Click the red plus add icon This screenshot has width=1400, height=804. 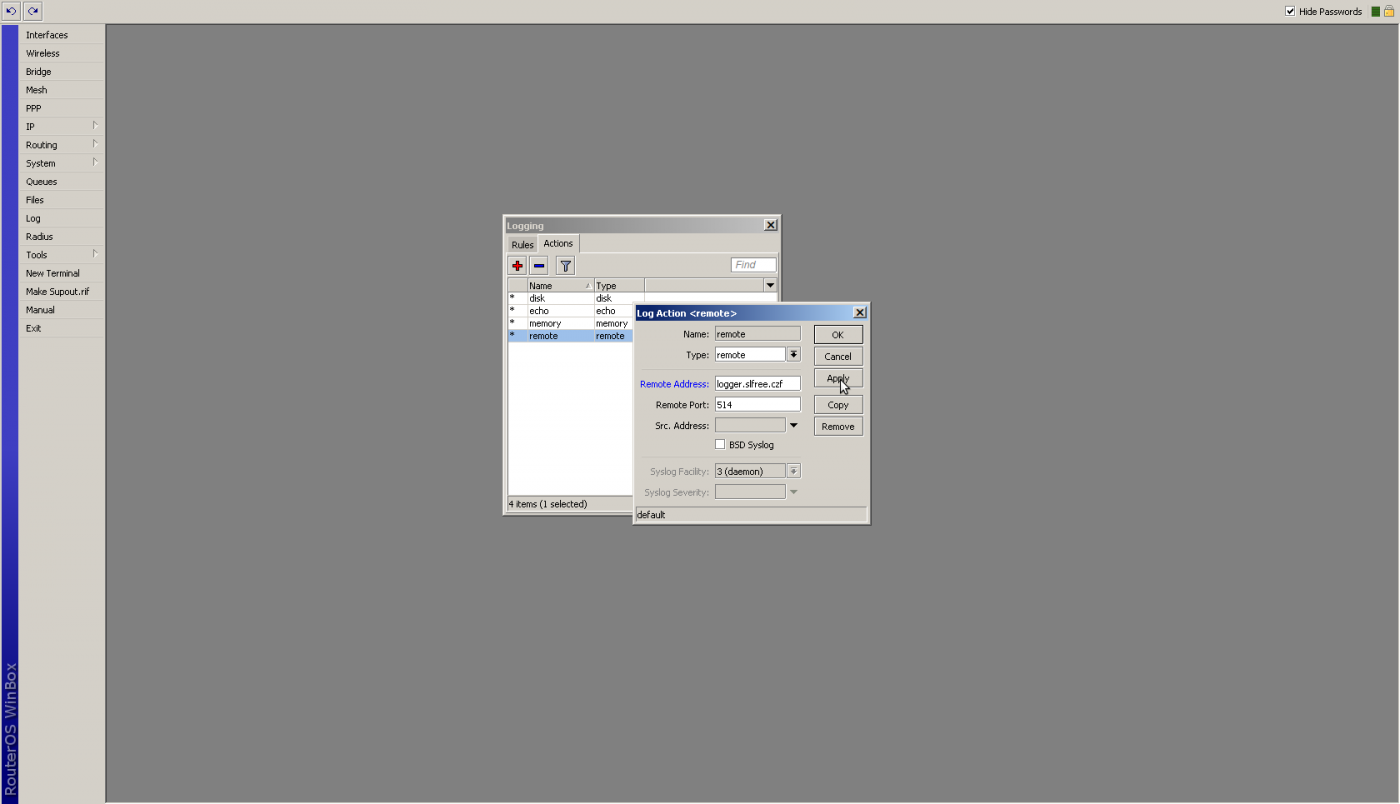tap(517, 265)
